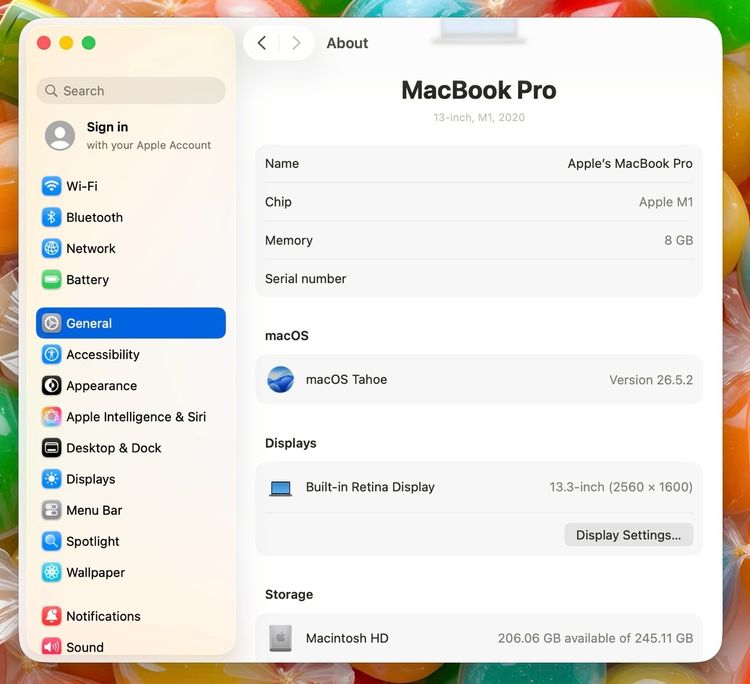The image size is (750, 684).
Task: Open Desktop & Dock settings
Action: 131,448
